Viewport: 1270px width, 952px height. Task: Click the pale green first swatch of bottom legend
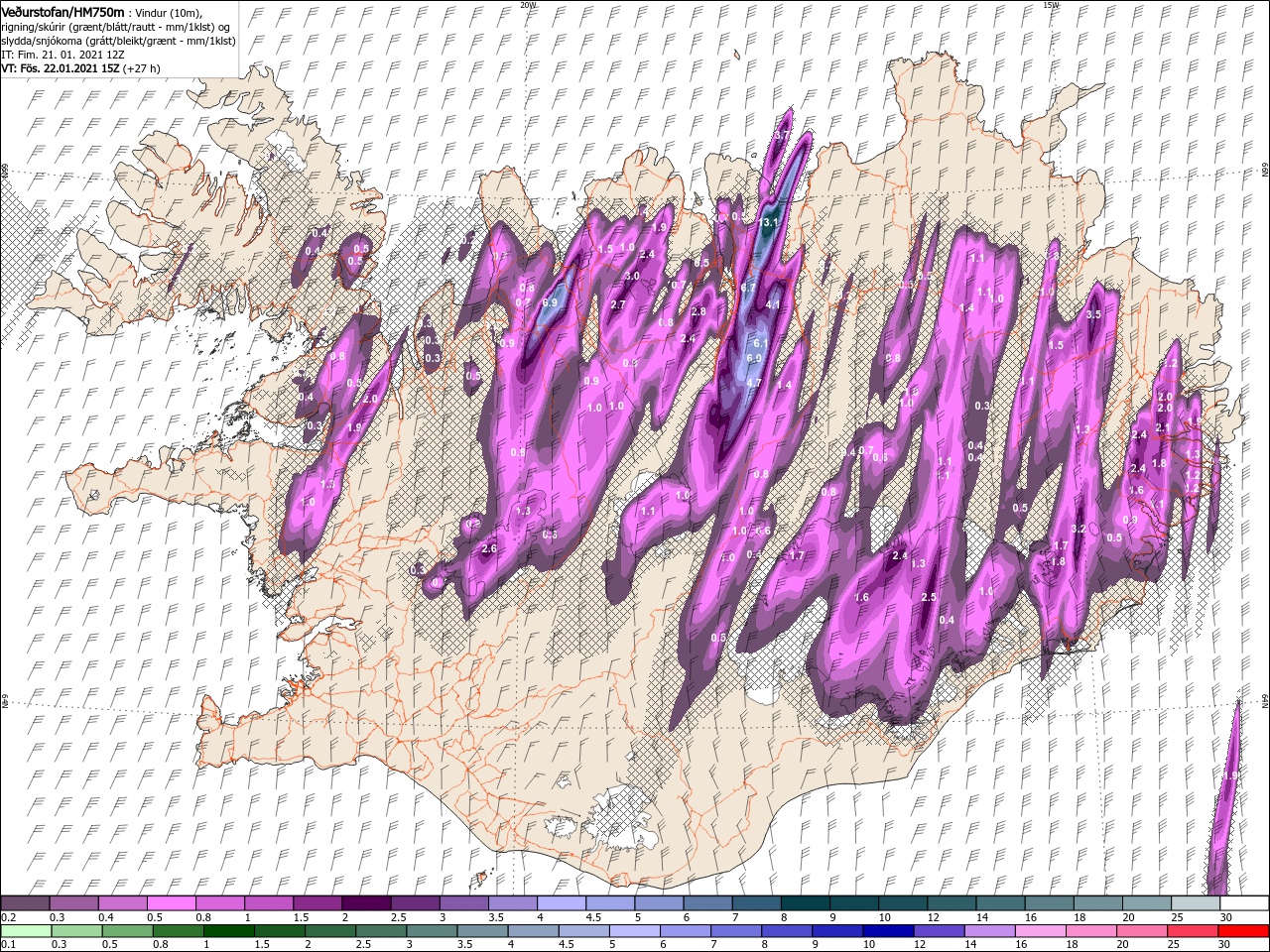point(25,931)
